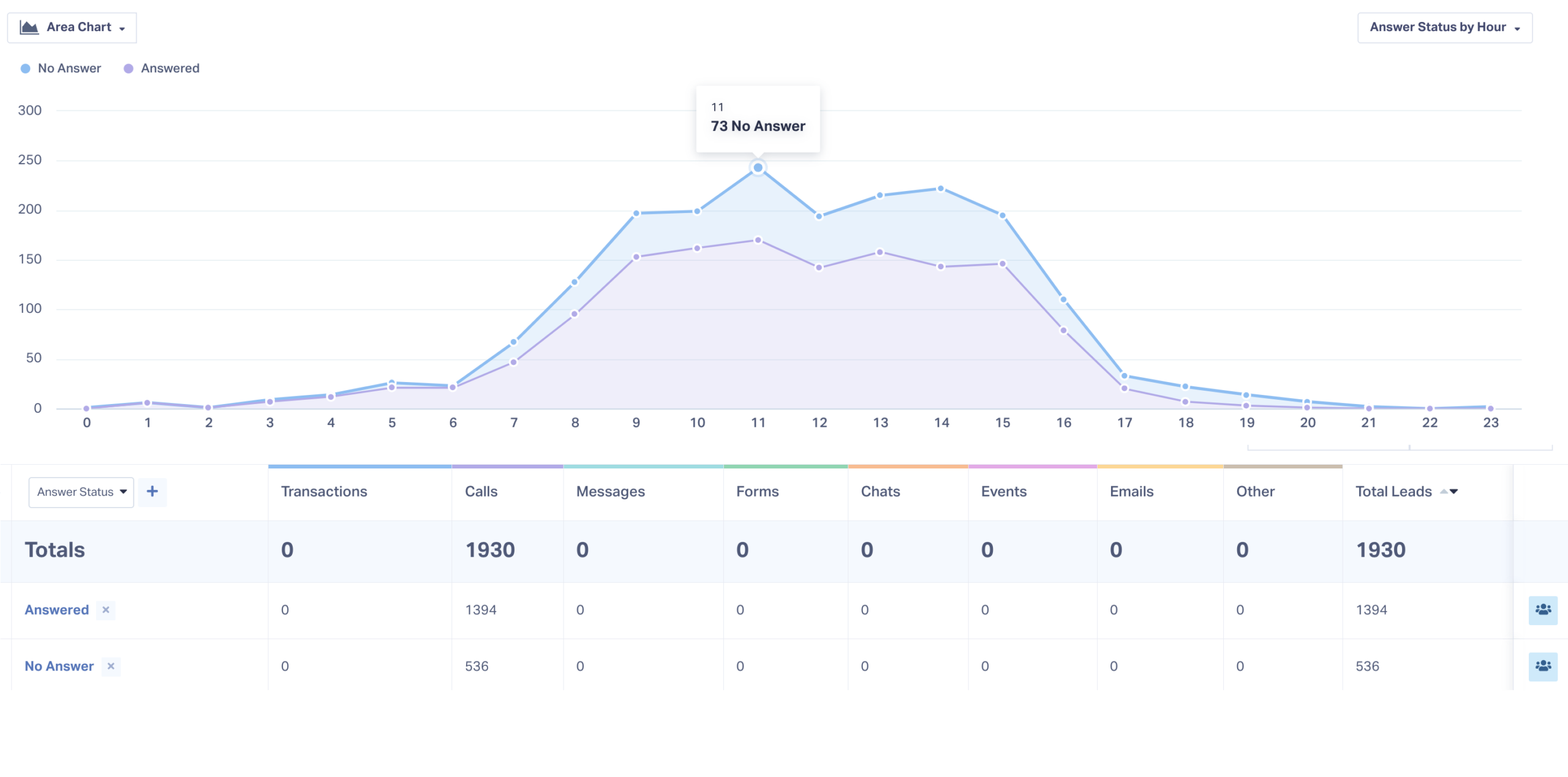The width and height of the screenshot is (1568, 777).
Task: Open the No Answer link in the table
Action: (x=59, y=666)
